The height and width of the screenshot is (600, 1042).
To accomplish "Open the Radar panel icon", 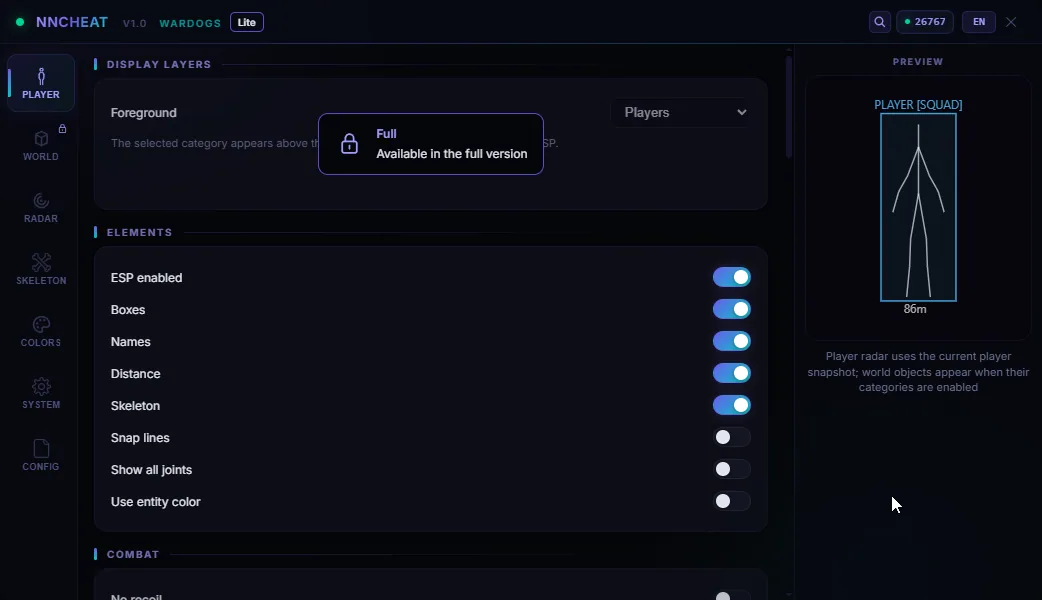I will [41, 200].
